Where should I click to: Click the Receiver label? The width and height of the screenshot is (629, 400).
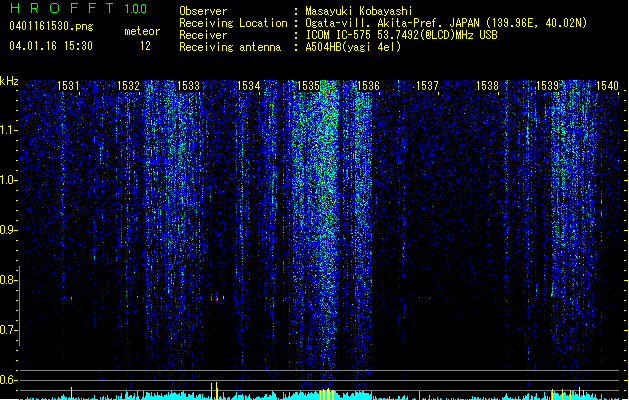(203, 35)
